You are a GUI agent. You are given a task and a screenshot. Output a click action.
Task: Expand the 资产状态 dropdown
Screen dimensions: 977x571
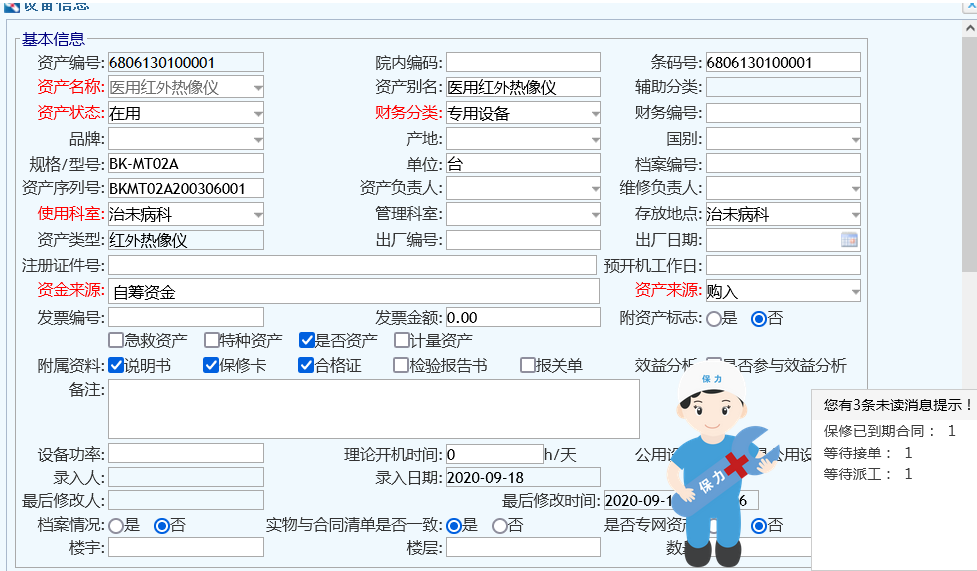tap(257, 114)
